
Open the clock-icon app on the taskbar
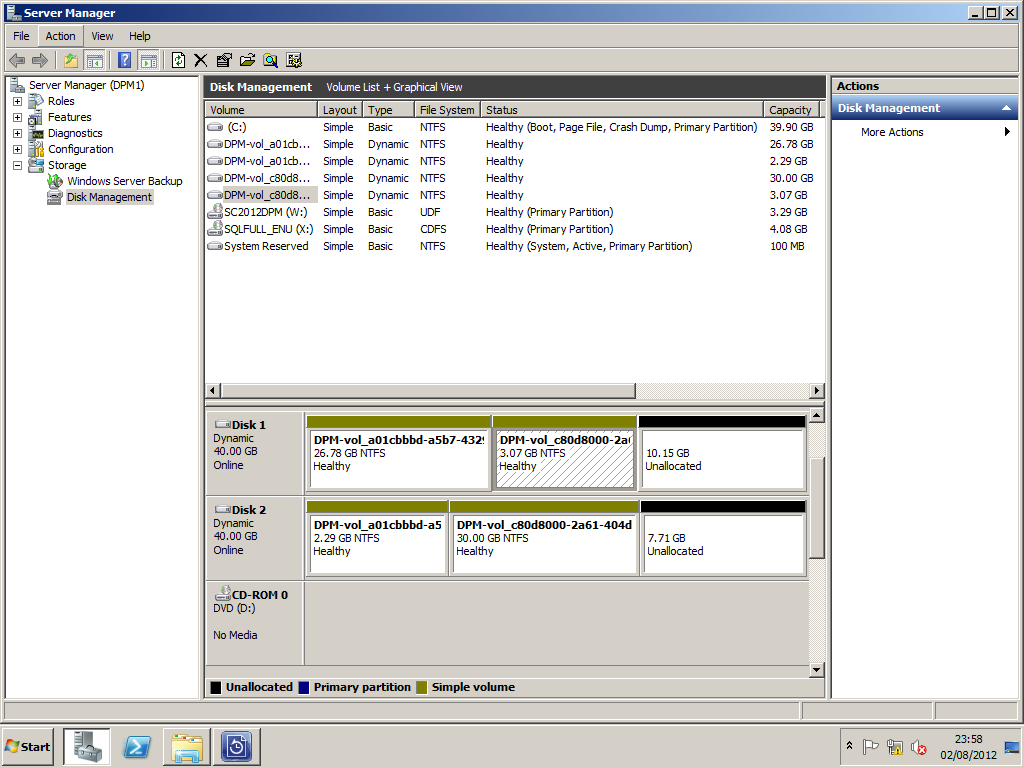(236, 746)
